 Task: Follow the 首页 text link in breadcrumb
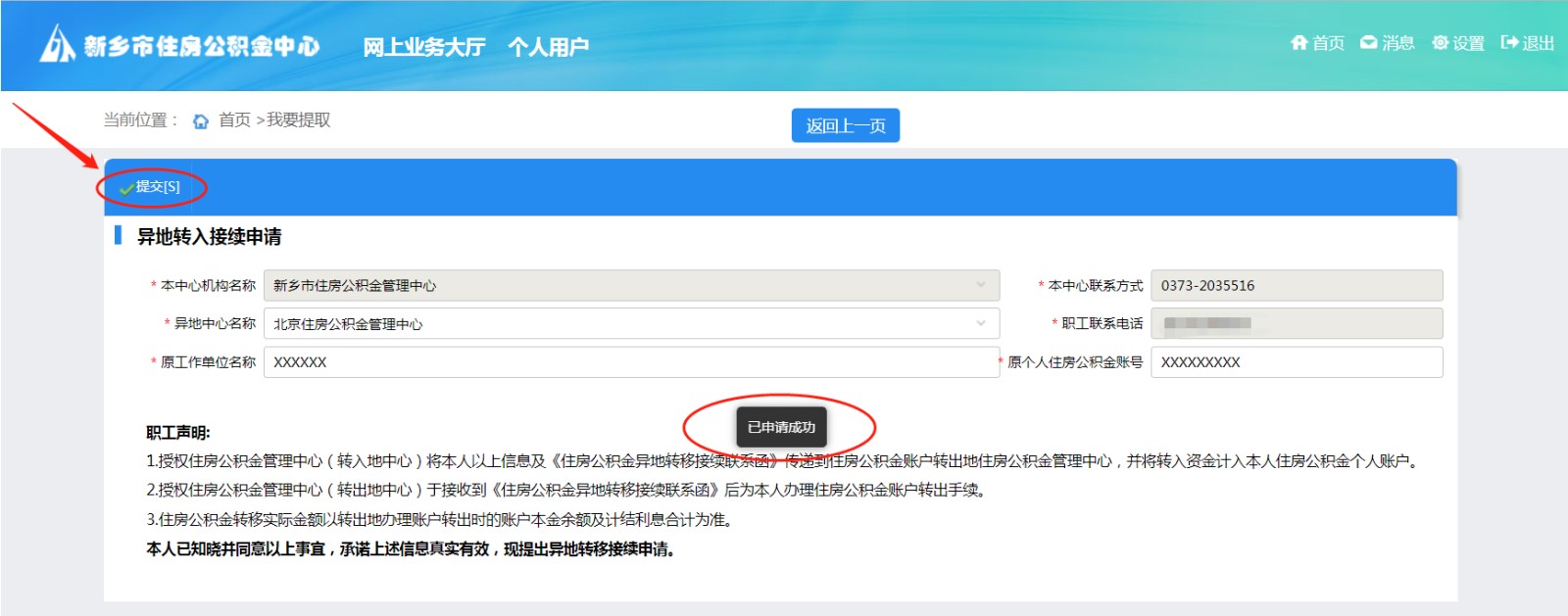[234, 119]
